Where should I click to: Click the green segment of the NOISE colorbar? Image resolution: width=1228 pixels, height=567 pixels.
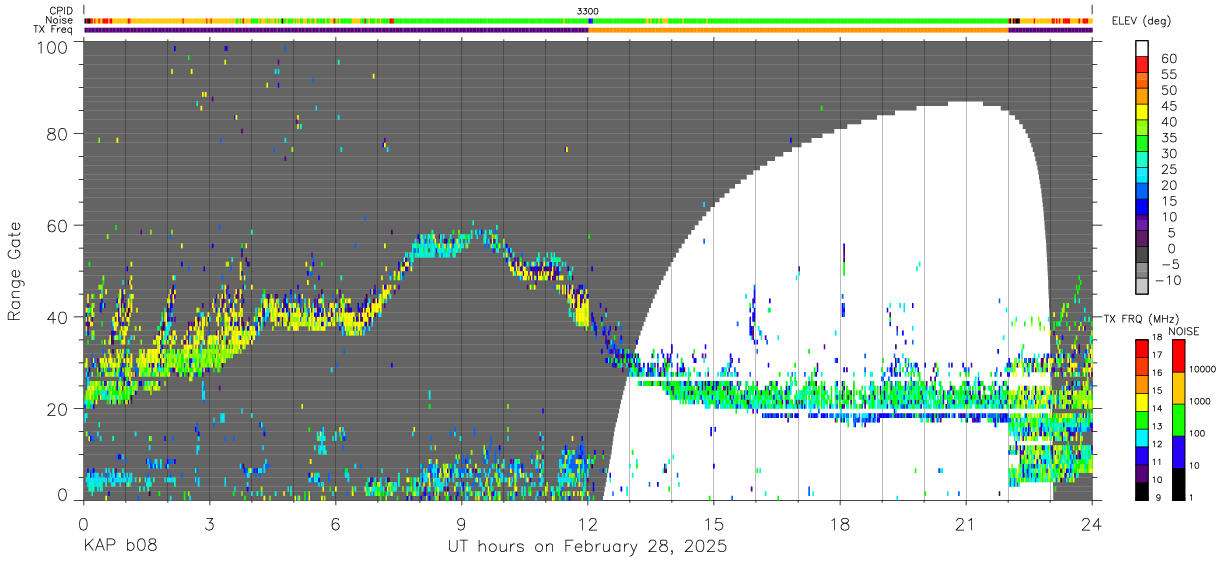click(1177, 420)
